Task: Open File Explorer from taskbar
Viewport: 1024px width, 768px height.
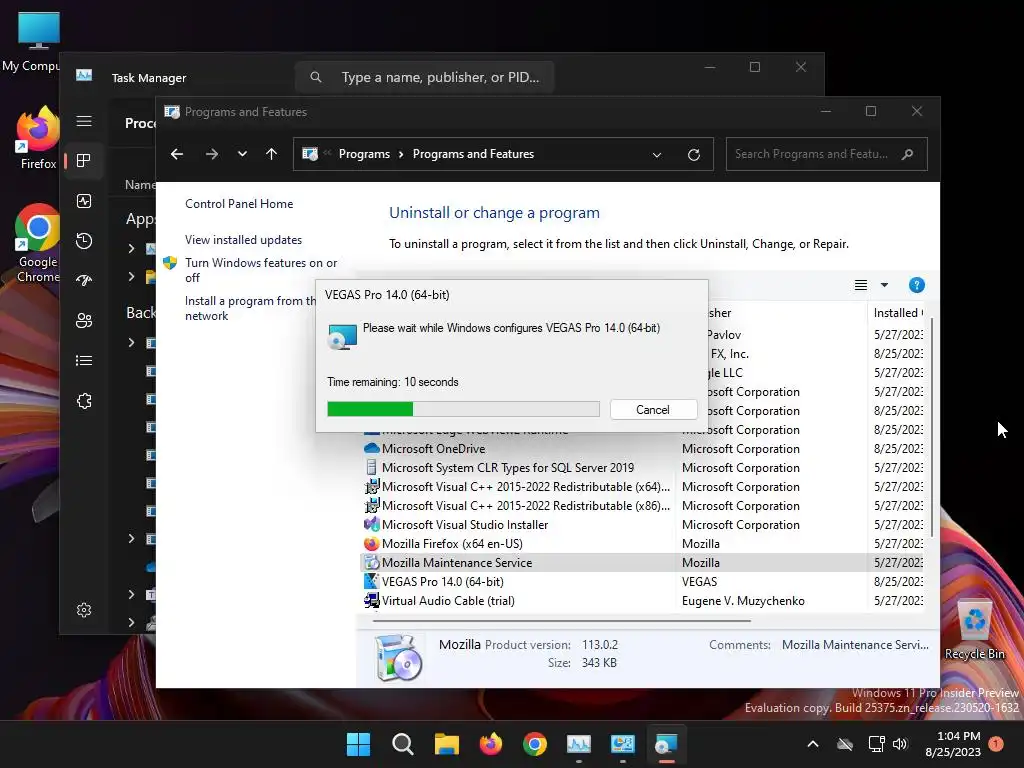Action: coord(447,744)
